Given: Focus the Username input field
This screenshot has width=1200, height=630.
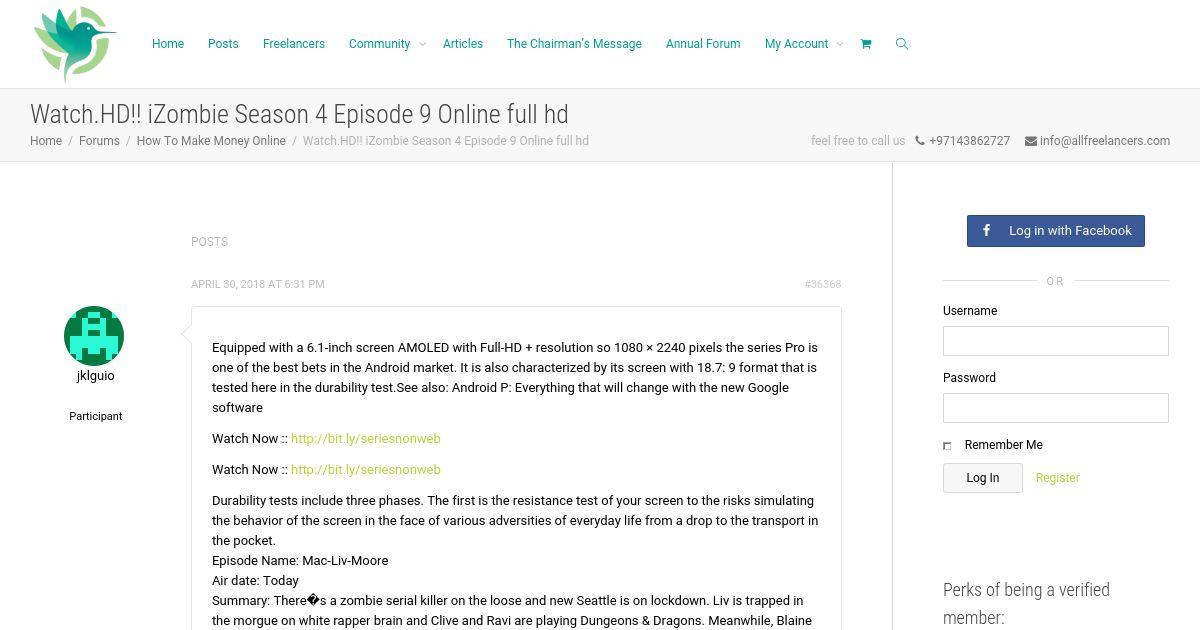Looking at the screenshot, I should [x=1056, y=341].
